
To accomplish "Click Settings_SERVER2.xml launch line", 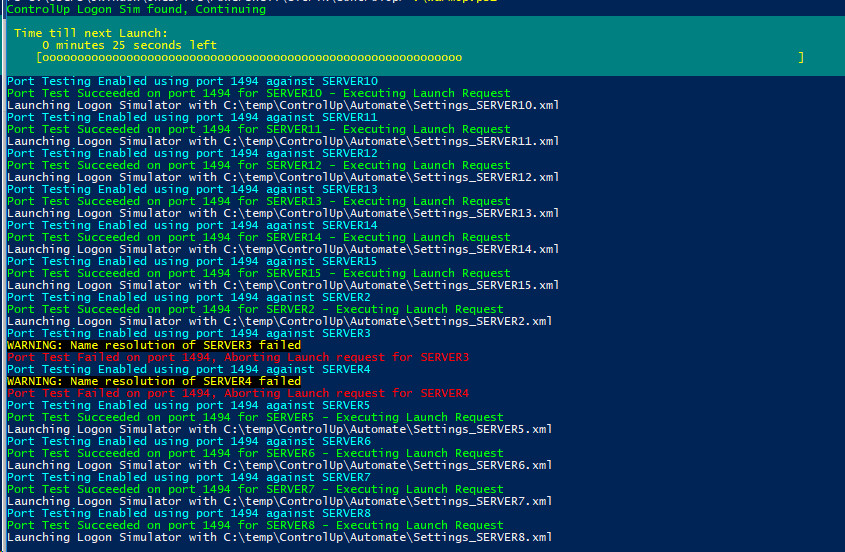I will coord(280,322).
